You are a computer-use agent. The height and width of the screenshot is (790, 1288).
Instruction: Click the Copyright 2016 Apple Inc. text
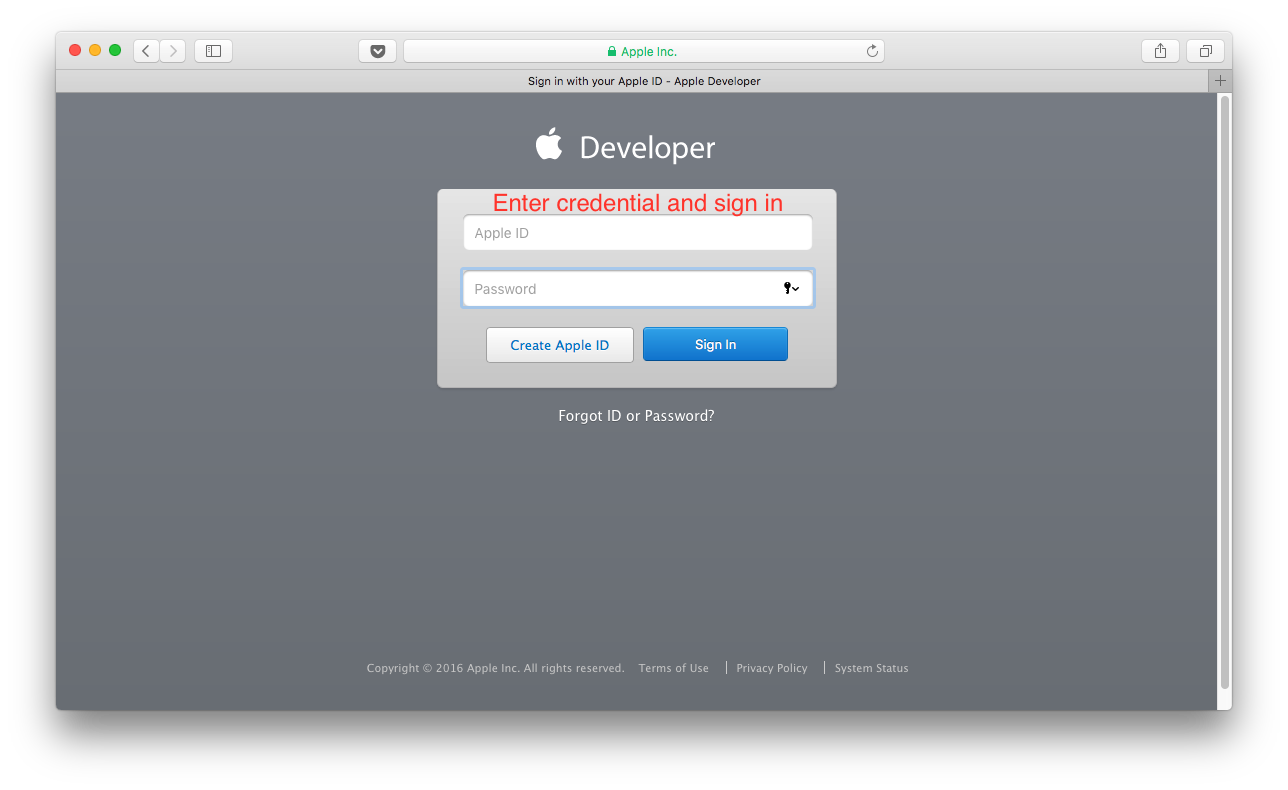click(x=496, y=668)
